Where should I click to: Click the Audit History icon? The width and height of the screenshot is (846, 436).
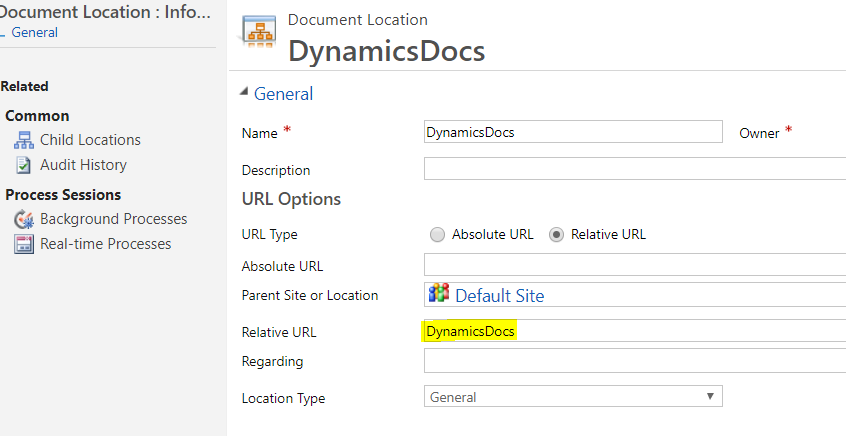23,165
